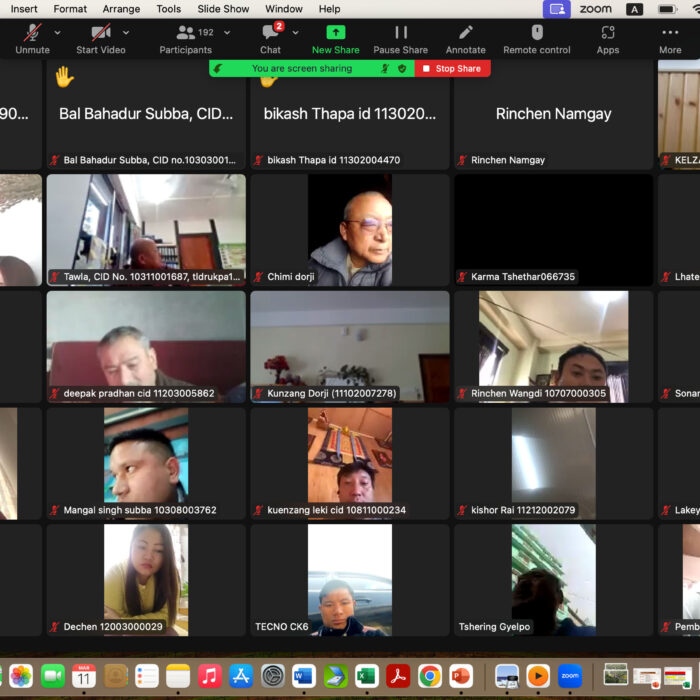
Task: Select Tshering Gyelpo video tile
Action: tap(553, 580)
